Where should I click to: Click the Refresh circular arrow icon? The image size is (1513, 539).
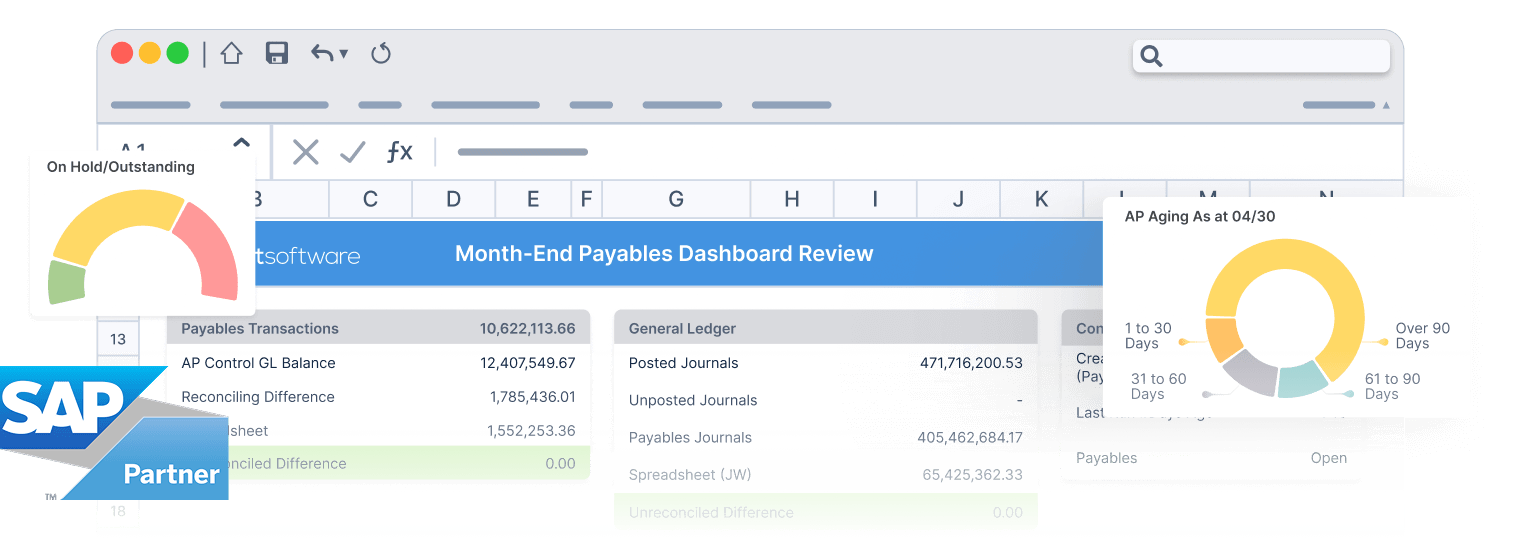[381, 53]
